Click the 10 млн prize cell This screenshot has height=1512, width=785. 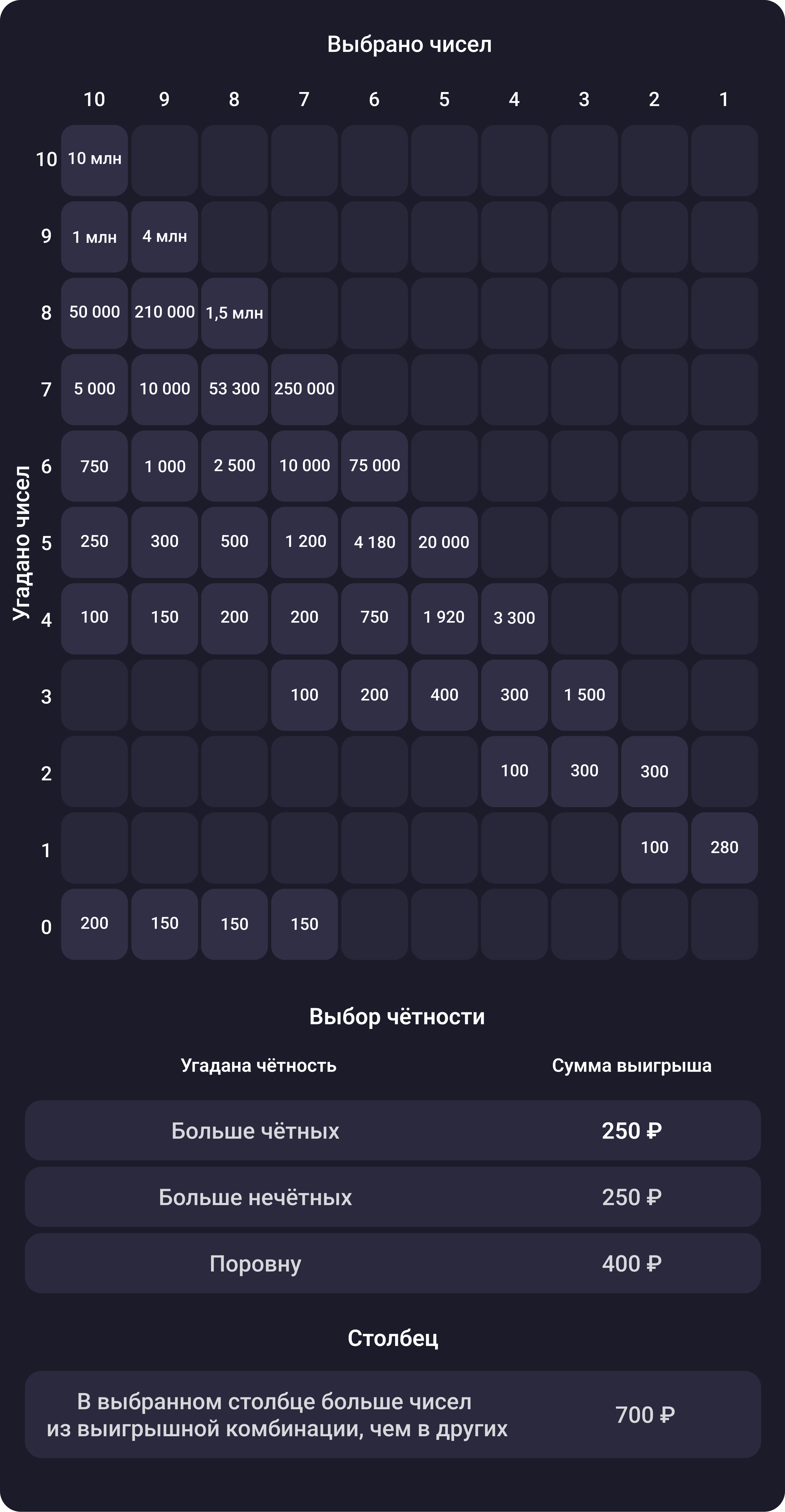94,160
